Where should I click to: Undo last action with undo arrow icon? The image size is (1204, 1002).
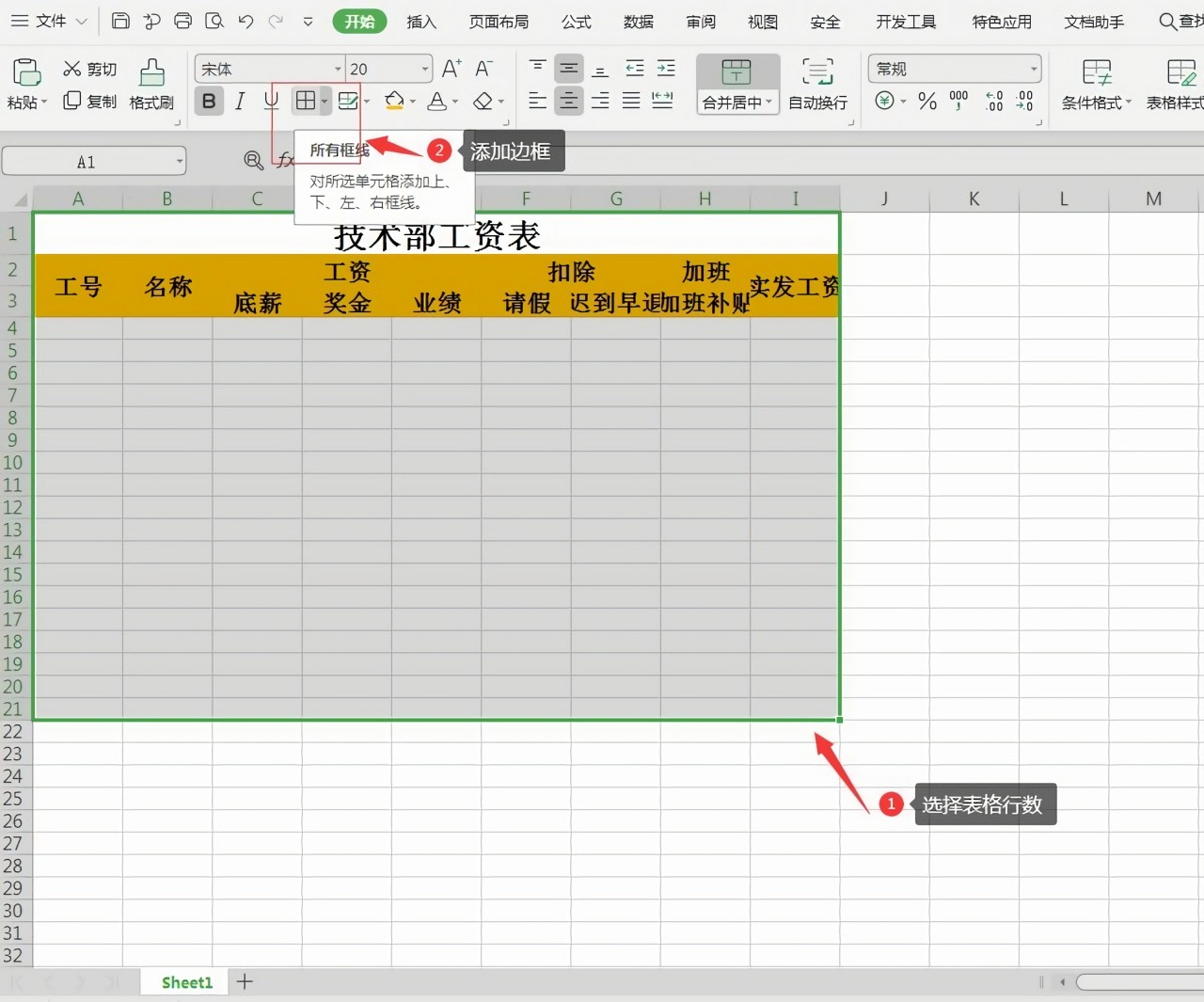click(x=246, y=21)
